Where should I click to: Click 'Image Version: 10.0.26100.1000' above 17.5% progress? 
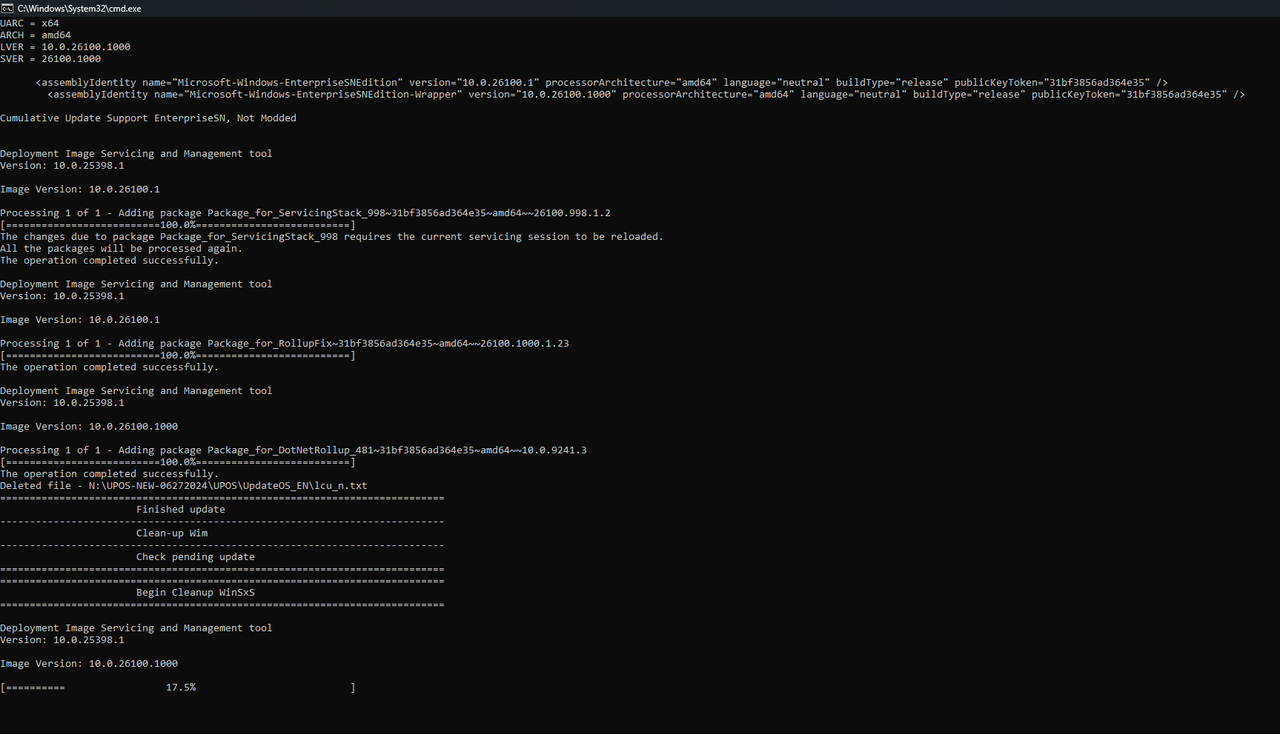(x=89, y=663)
